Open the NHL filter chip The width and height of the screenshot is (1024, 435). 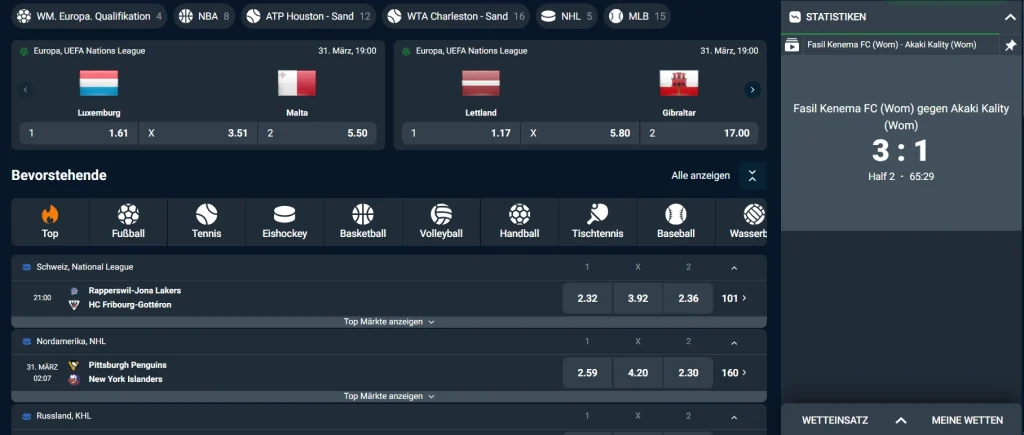click(567, 16)
